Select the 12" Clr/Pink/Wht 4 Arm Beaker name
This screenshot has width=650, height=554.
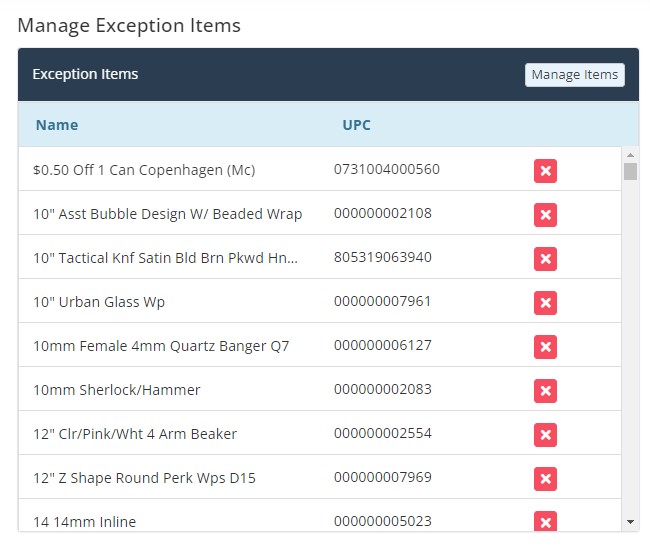[x=135, y=434]
